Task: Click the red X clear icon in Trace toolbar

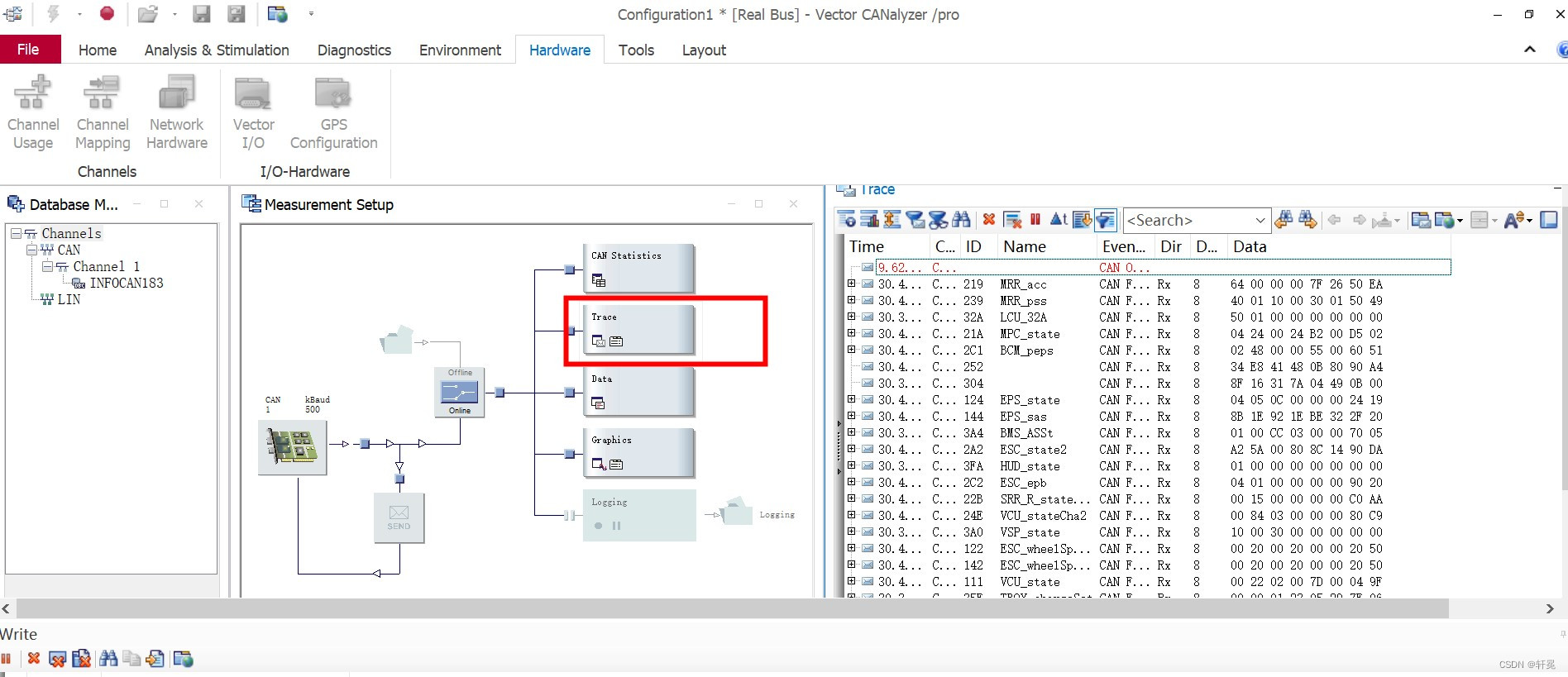Action: [x=989, y=220]
